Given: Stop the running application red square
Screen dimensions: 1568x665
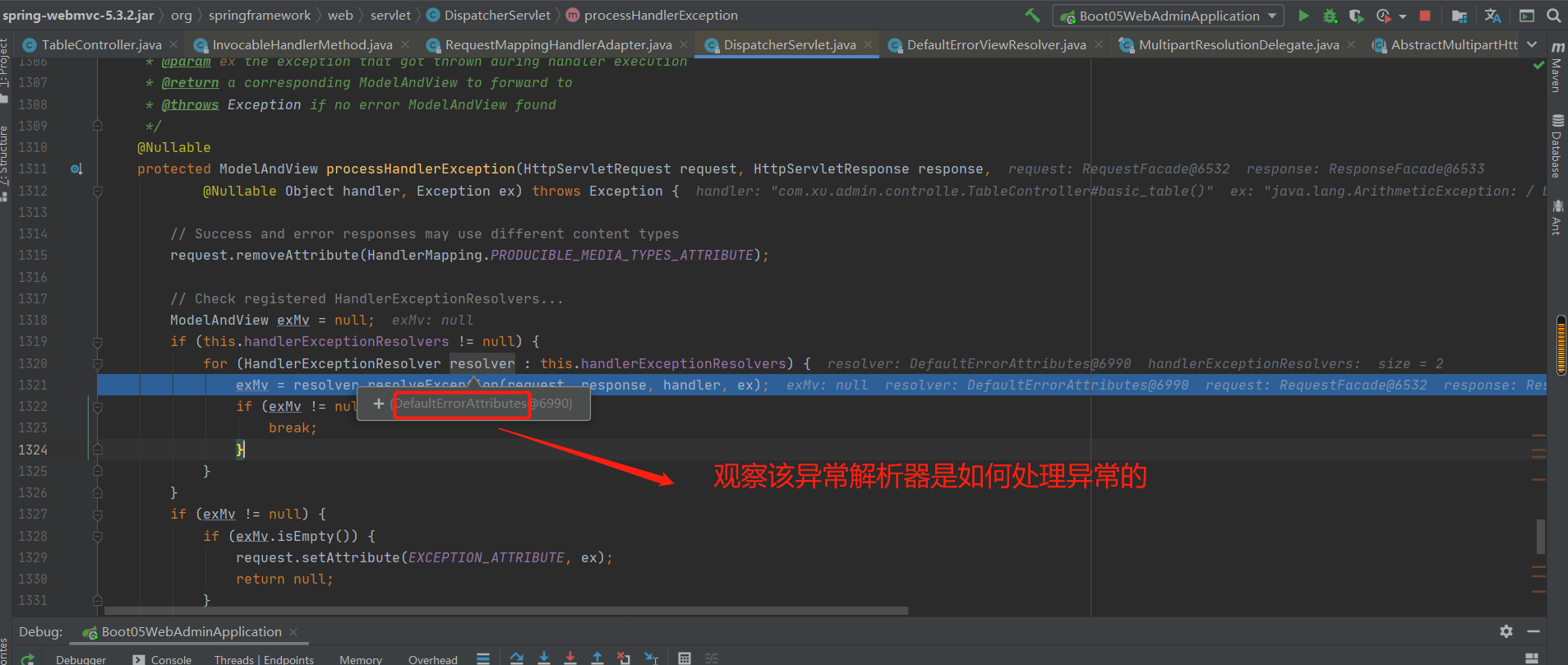Looking at the screenshot, I should [1426, 16].
